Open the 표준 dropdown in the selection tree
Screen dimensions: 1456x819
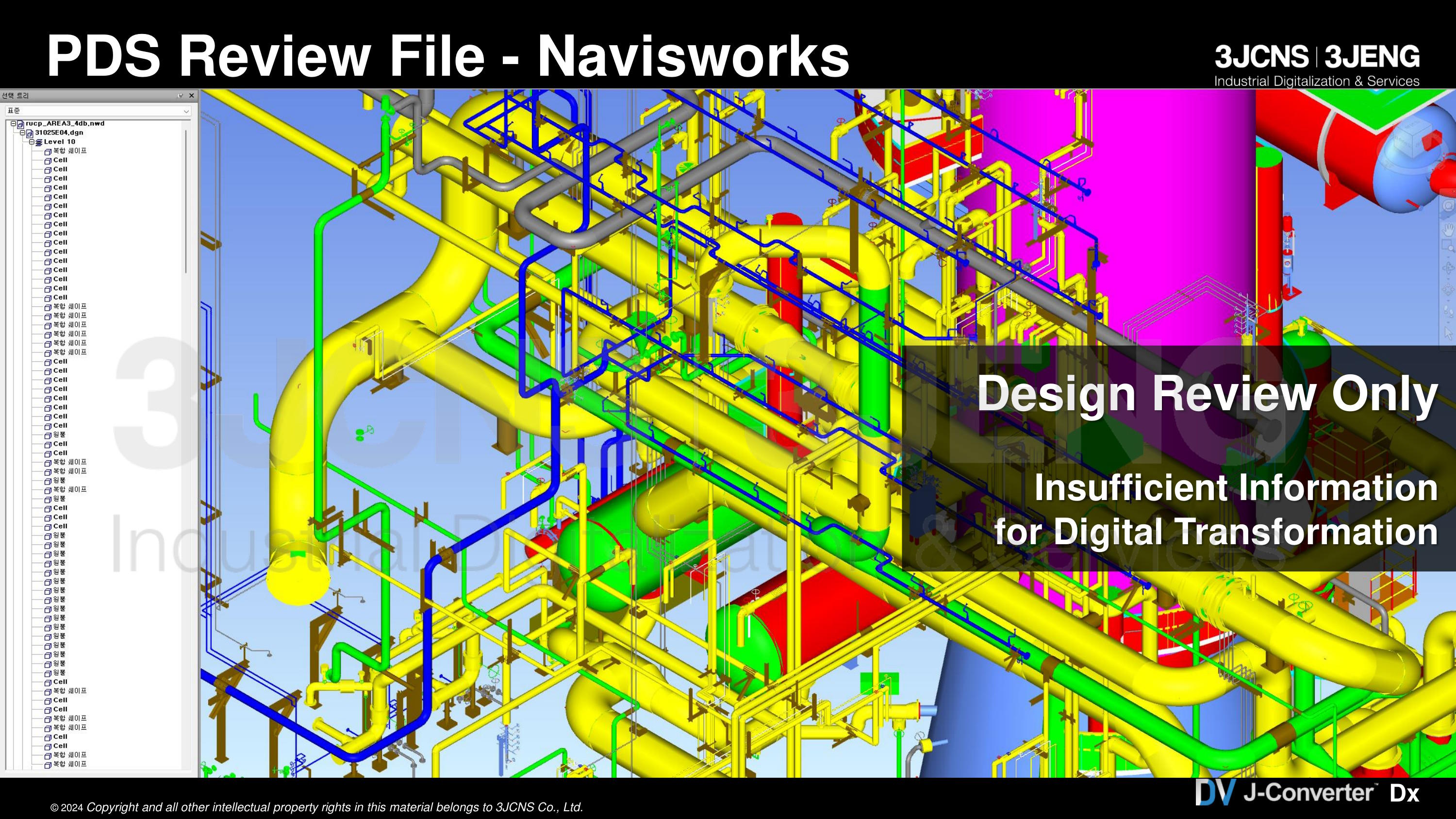(98, 111)
